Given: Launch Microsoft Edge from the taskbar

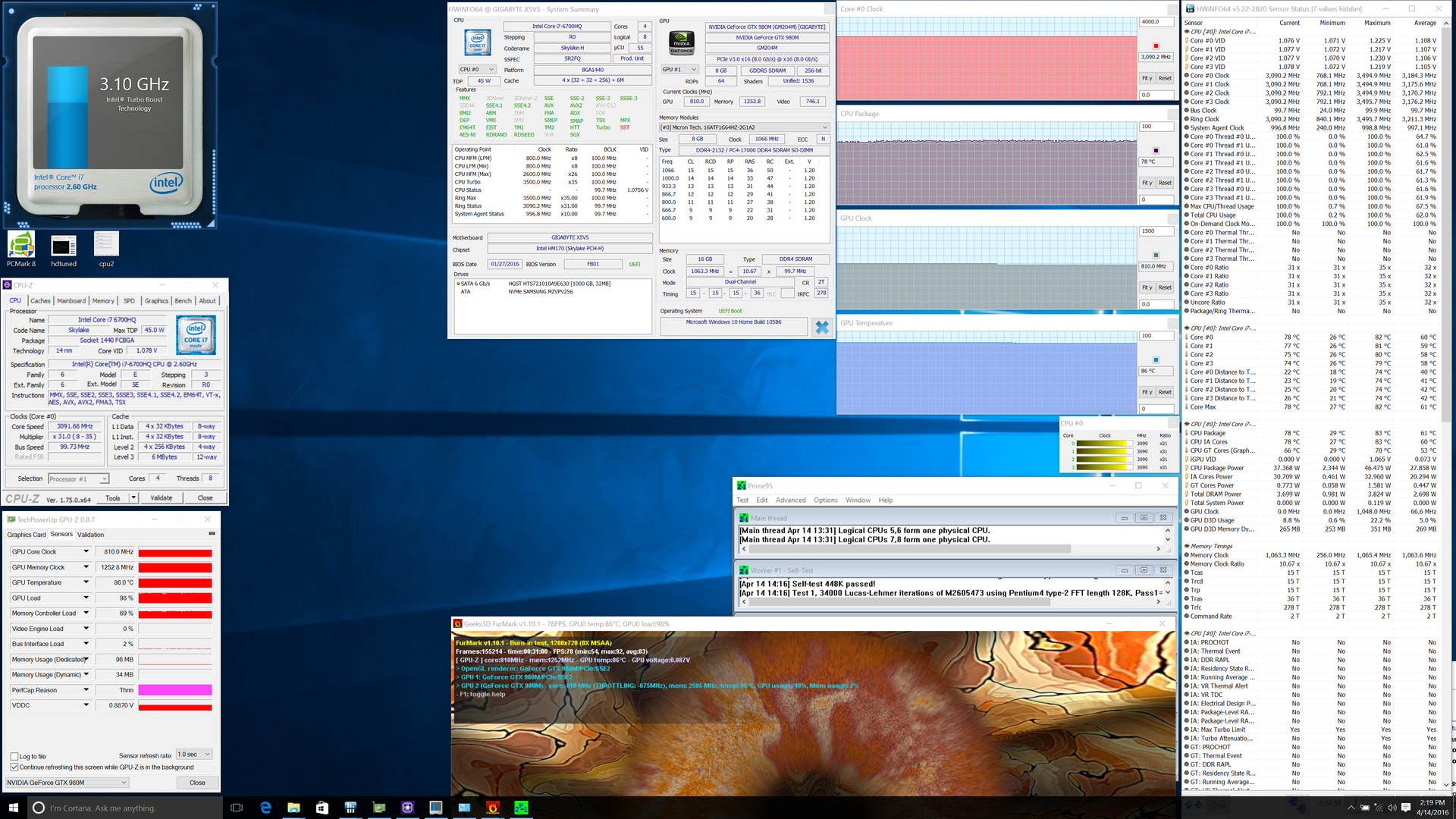Looking at the screenshot, I should point(265,808).
